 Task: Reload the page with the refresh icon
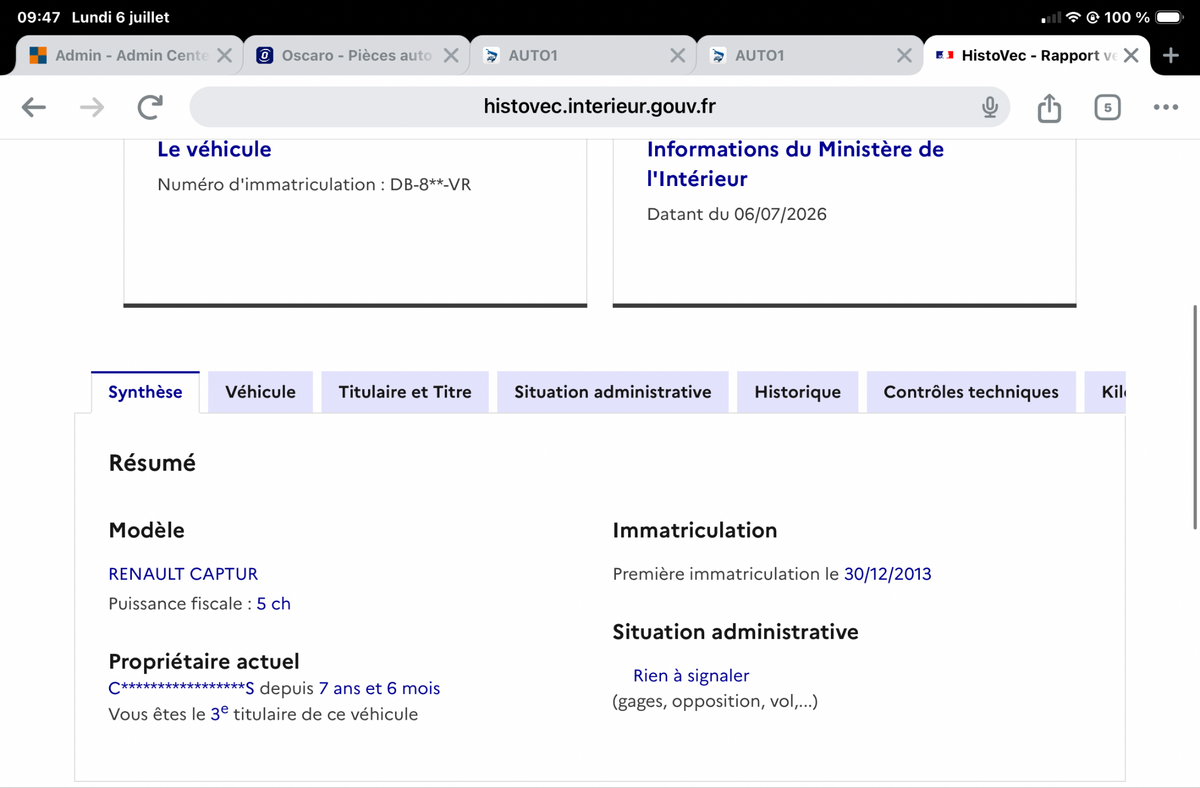point(150,107)
